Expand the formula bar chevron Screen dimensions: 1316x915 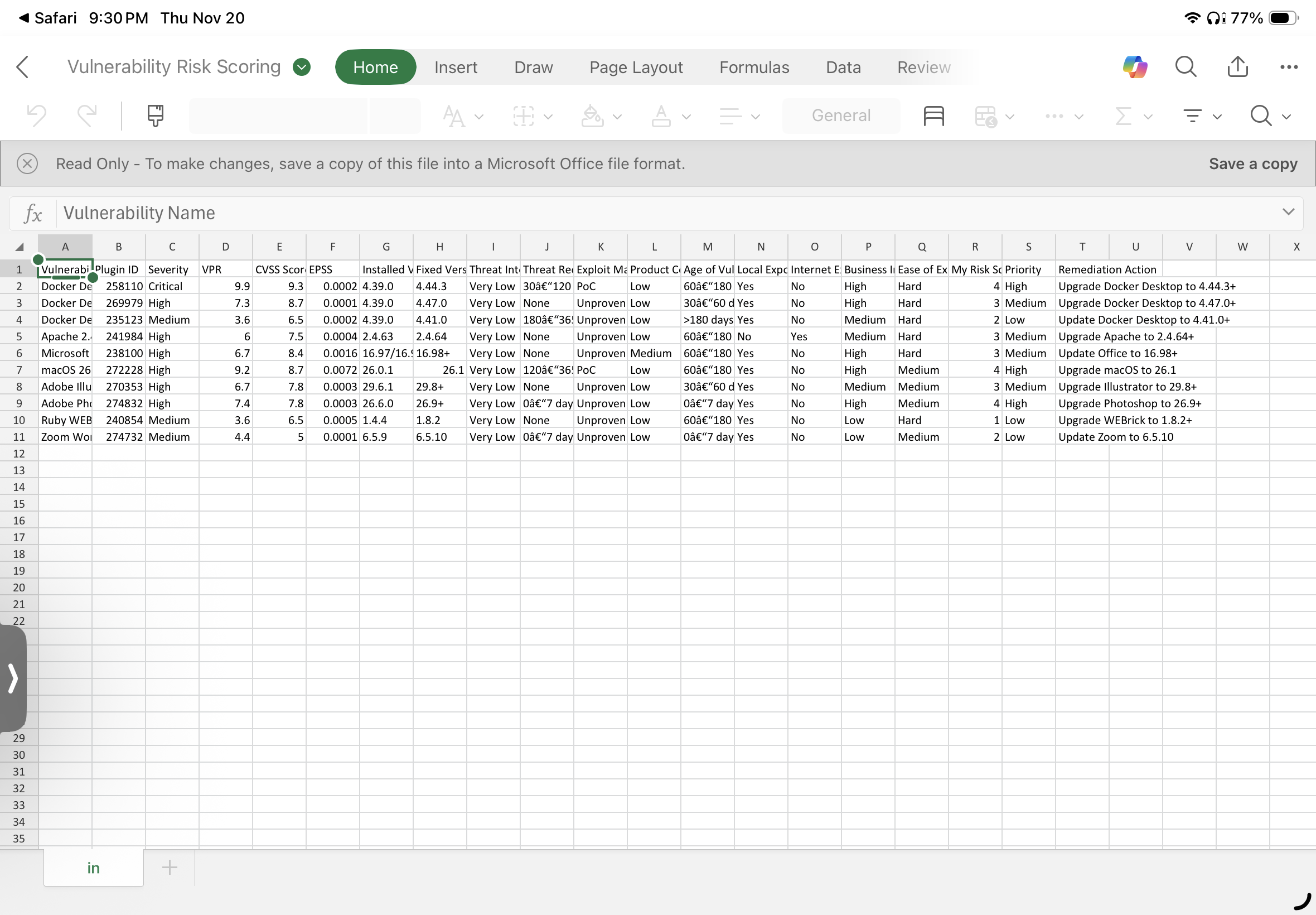pyautogui.click(x=1288, y=211)
